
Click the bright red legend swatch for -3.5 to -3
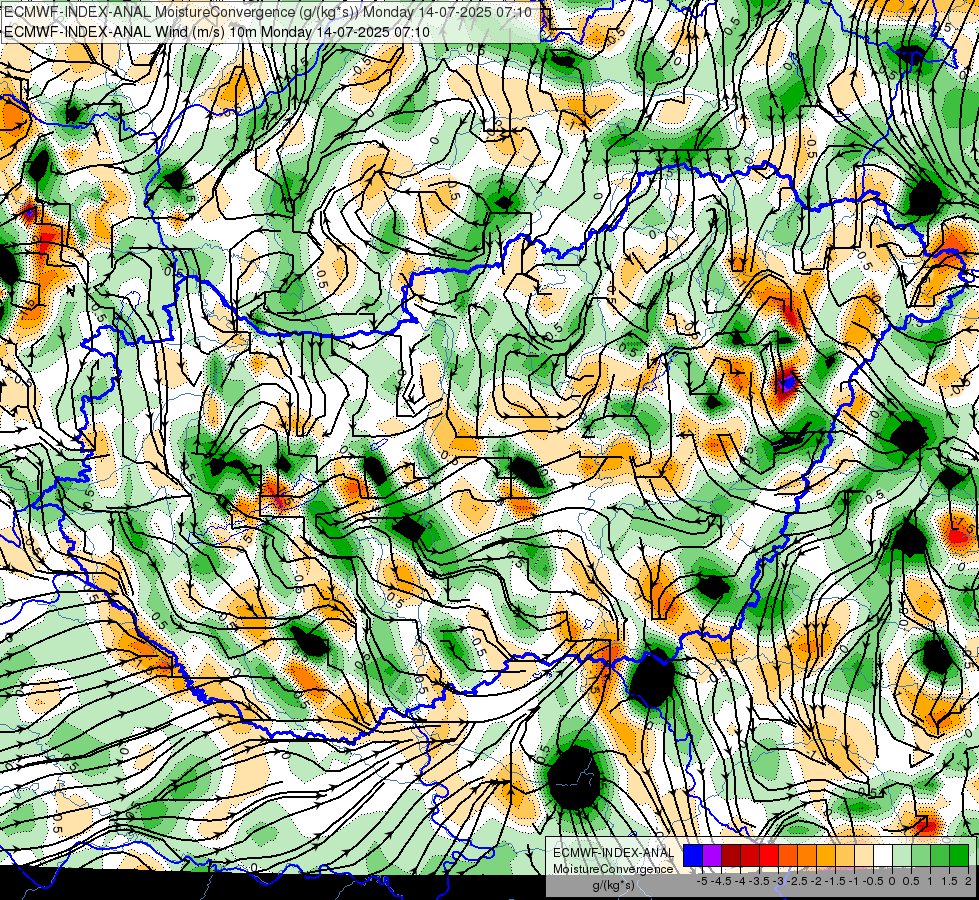pos(769,855)
